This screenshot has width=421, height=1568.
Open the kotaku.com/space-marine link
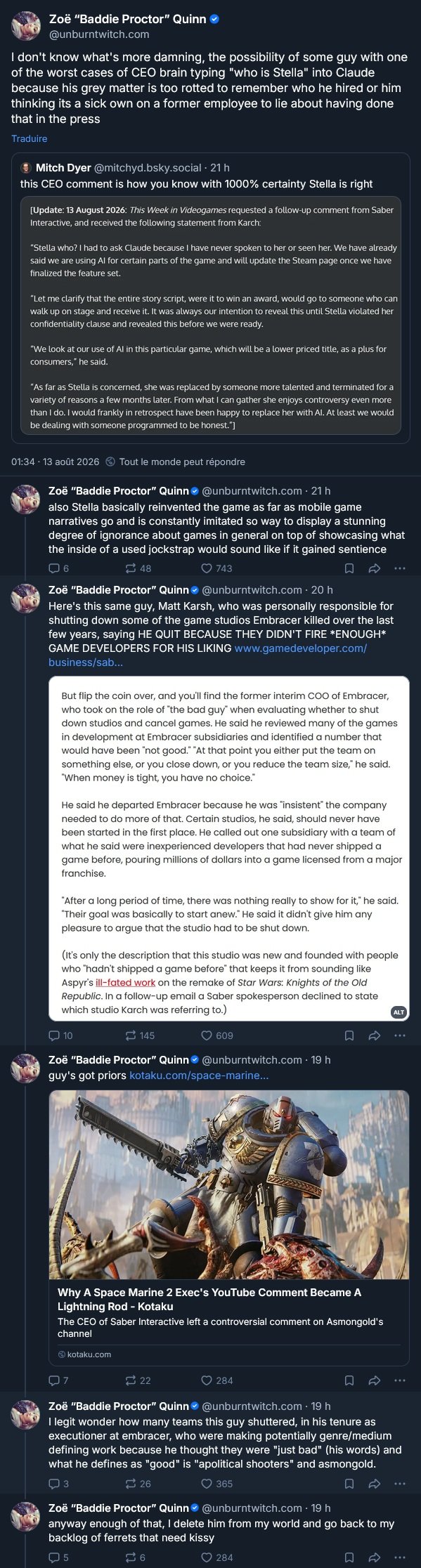pyautogui.click(x=199, y=1076)
